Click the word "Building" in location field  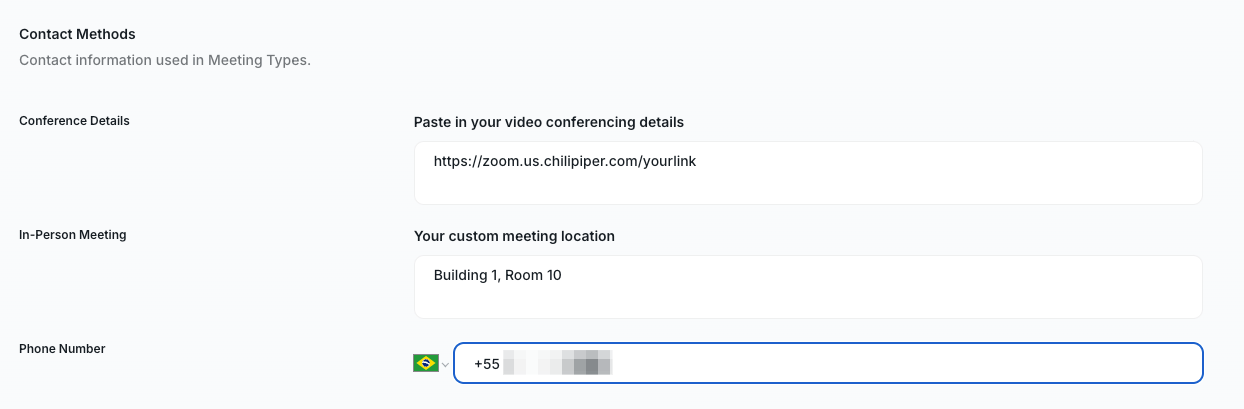click(460, 274)
